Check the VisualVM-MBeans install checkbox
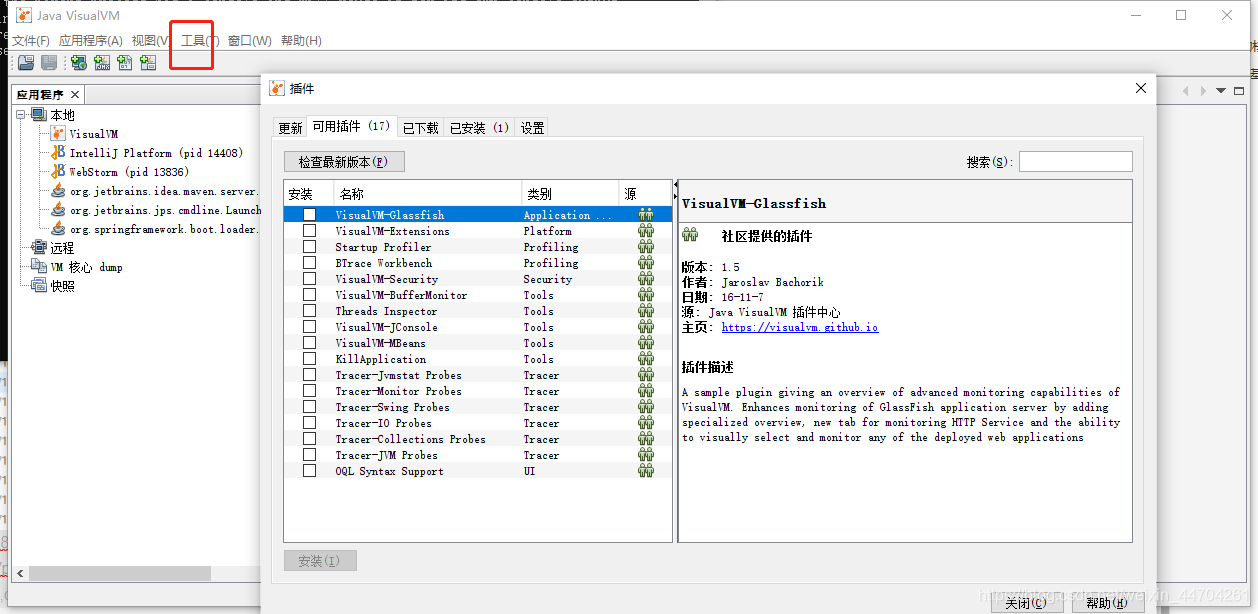The width and height of the screenshot is (1258, 614). pyautogui.click(x=310, y=343)
